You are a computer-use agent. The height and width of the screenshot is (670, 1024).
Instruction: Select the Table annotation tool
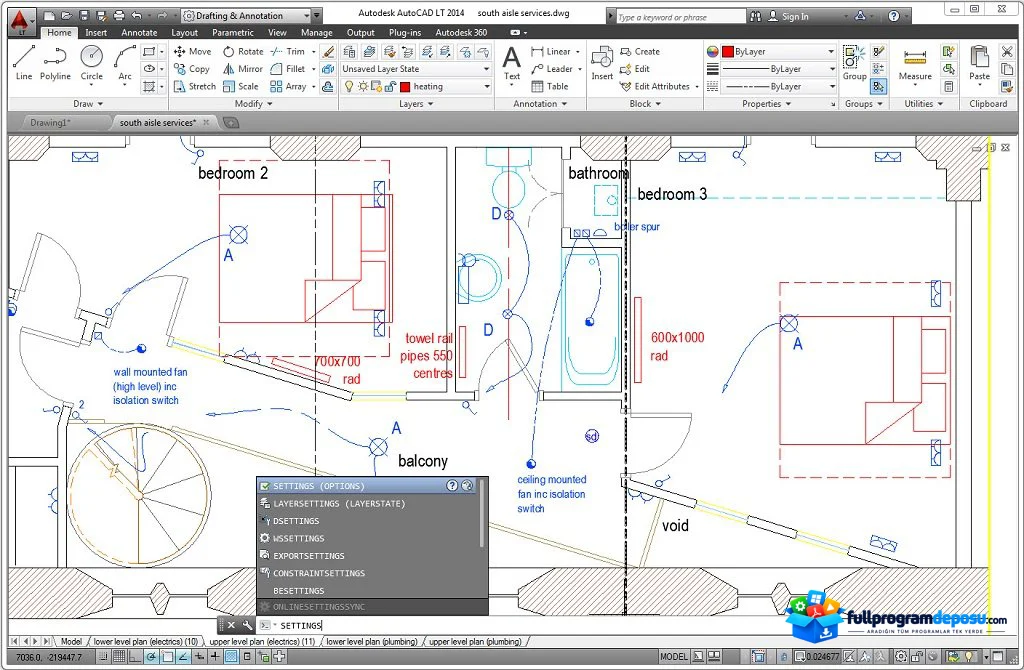pos(550,86)
